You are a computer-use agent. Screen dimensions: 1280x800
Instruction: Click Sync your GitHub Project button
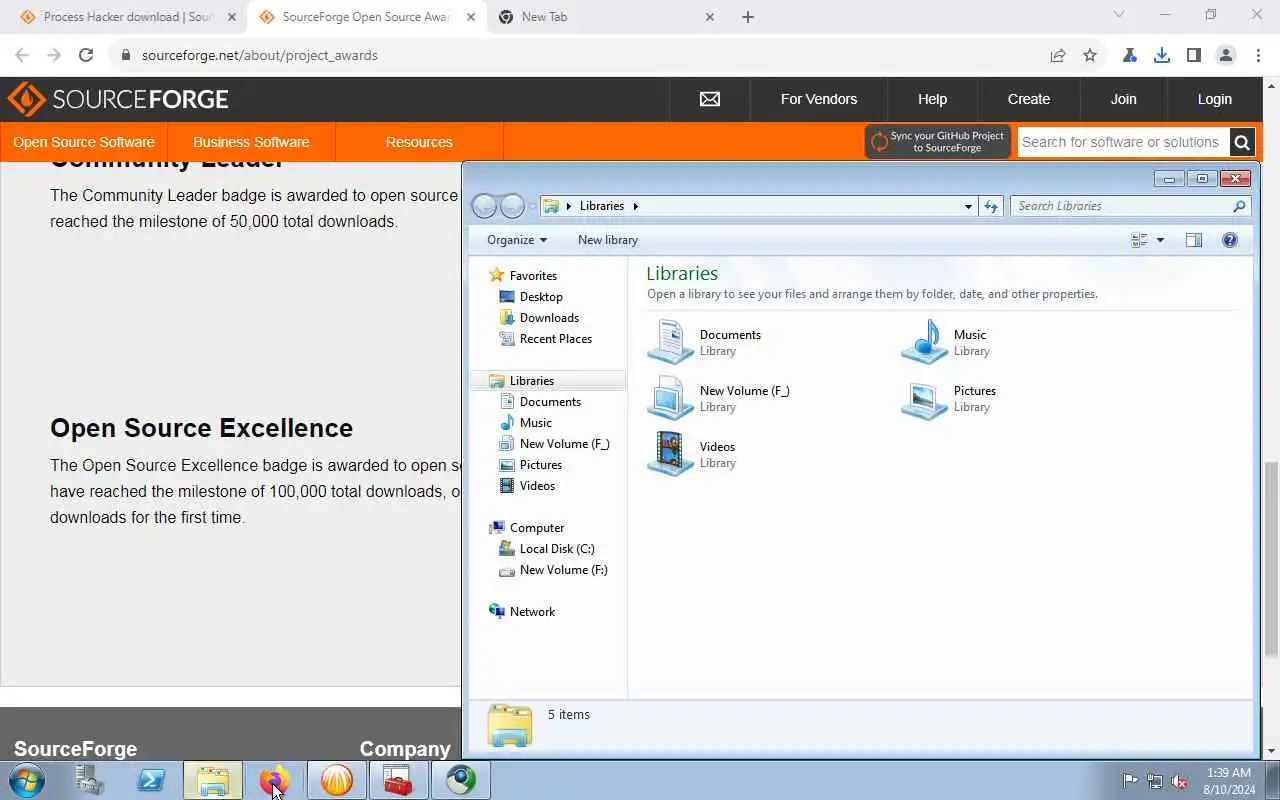tap(938, 142)
